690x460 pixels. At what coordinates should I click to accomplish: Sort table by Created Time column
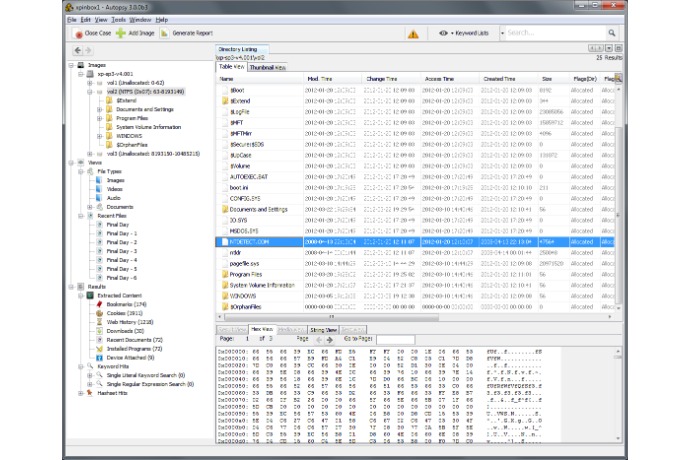pos(509,79)
